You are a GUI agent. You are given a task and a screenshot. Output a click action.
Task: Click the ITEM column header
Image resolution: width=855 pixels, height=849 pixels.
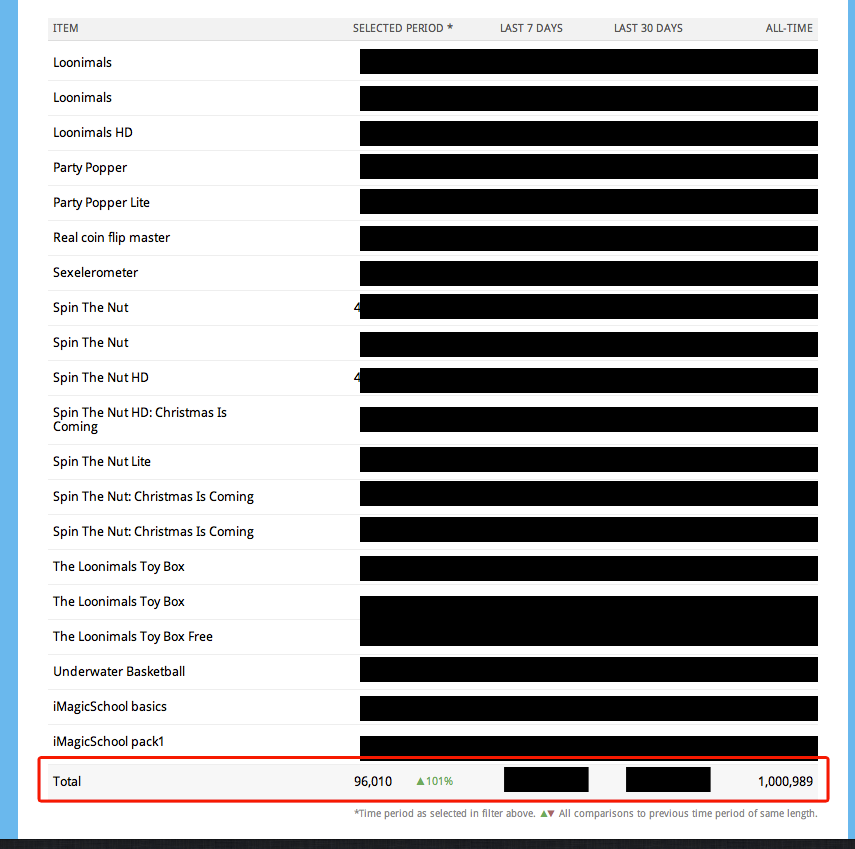[x=65, y=28]
